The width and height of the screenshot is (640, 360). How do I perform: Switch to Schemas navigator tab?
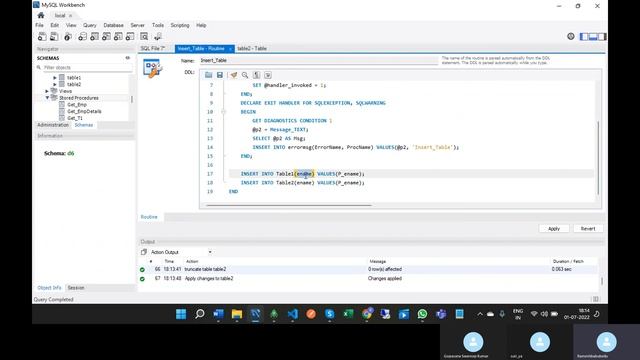point(84,125)
